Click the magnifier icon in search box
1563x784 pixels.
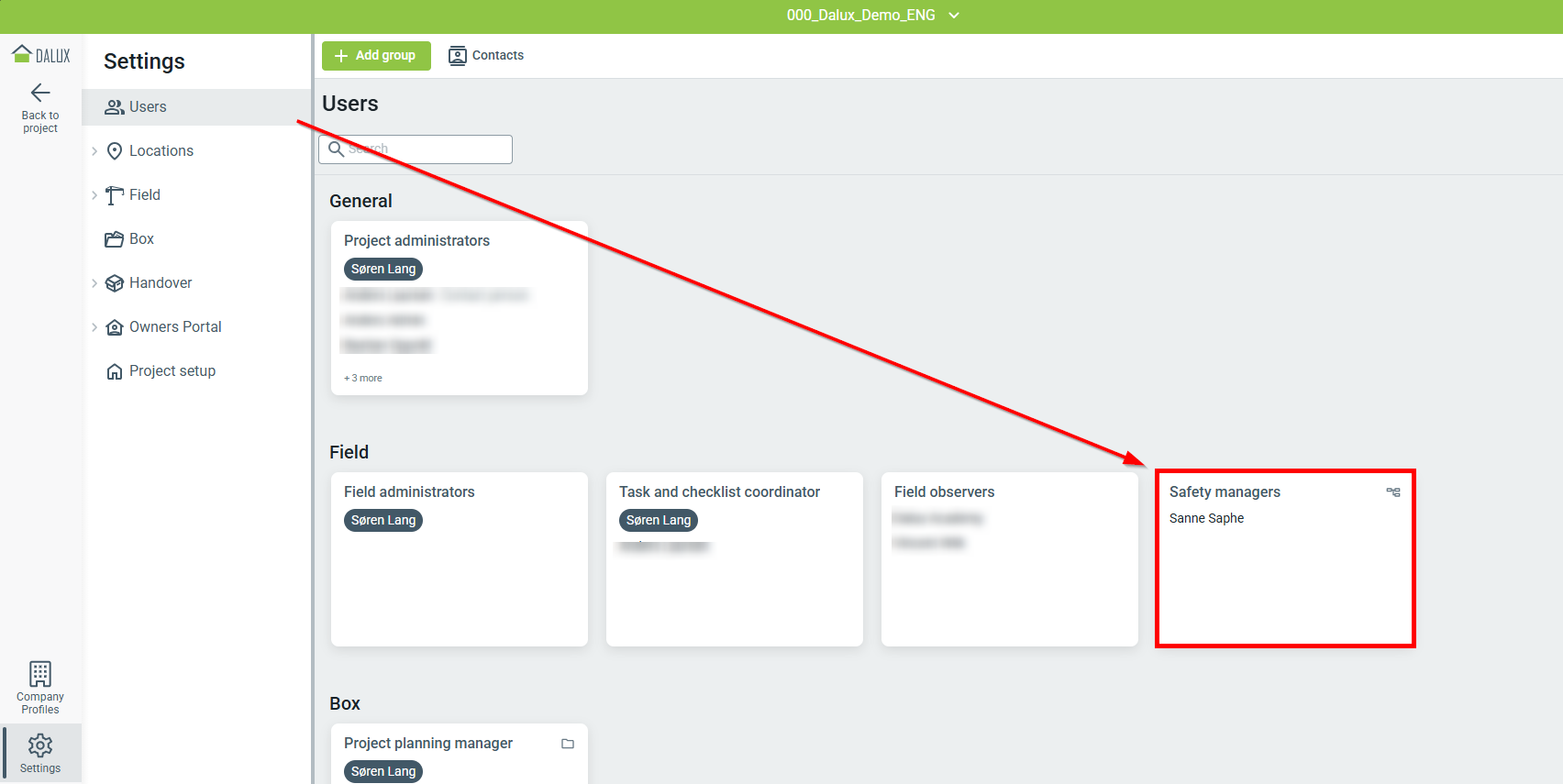[337, 149]
